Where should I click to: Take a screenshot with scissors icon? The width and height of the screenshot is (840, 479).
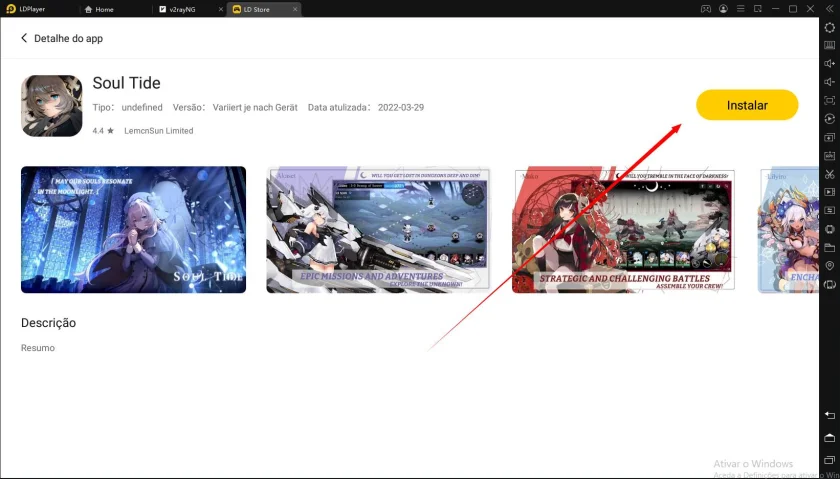click(x=829, y=174)
